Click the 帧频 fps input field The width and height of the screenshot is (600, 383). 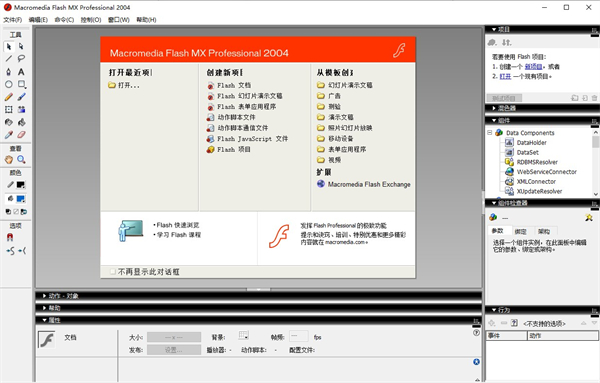pyautogui.click(x=298, y=336)
